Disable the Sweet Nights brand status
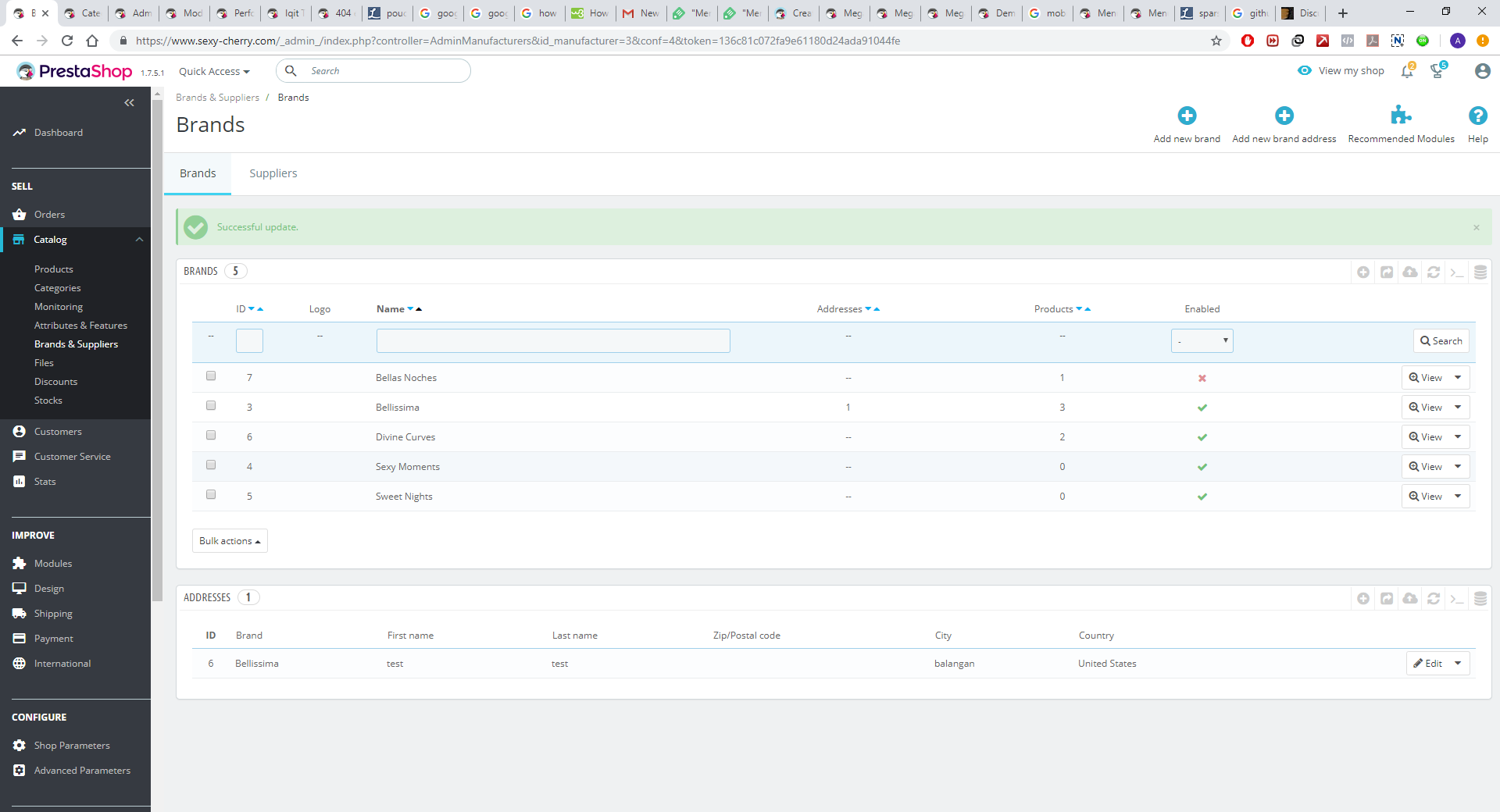 (1202, 497)
